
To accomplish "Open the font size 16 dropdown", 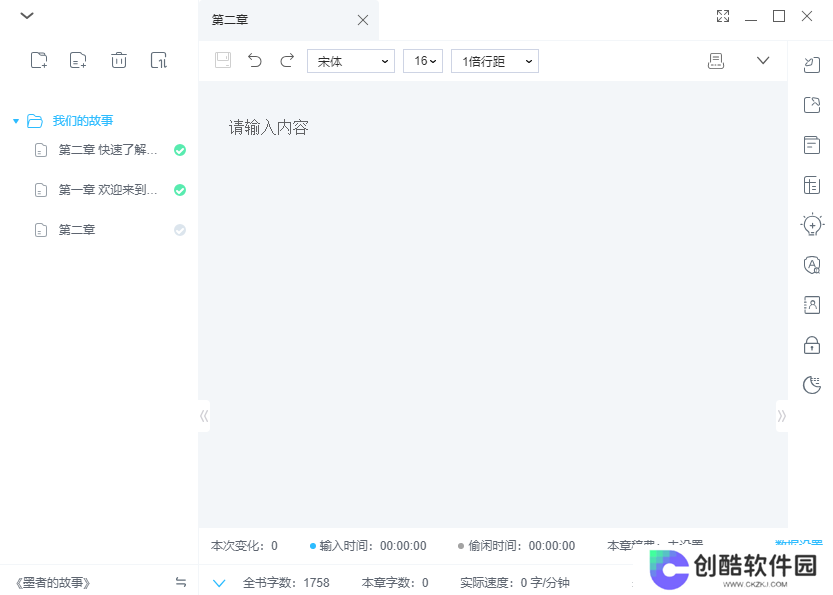I will click(423, 61).
